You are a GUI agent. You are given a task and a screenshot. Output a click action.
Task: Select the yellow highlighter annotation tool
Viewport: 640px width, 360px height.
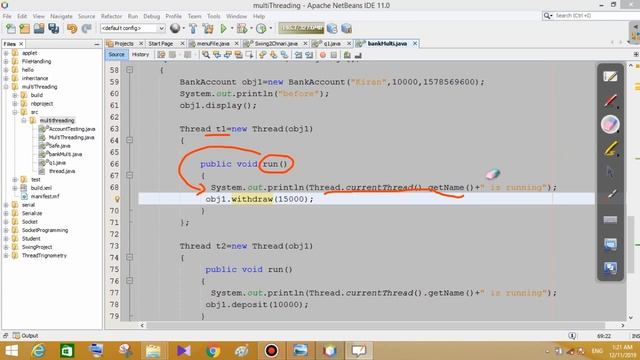tap(610, 149)
